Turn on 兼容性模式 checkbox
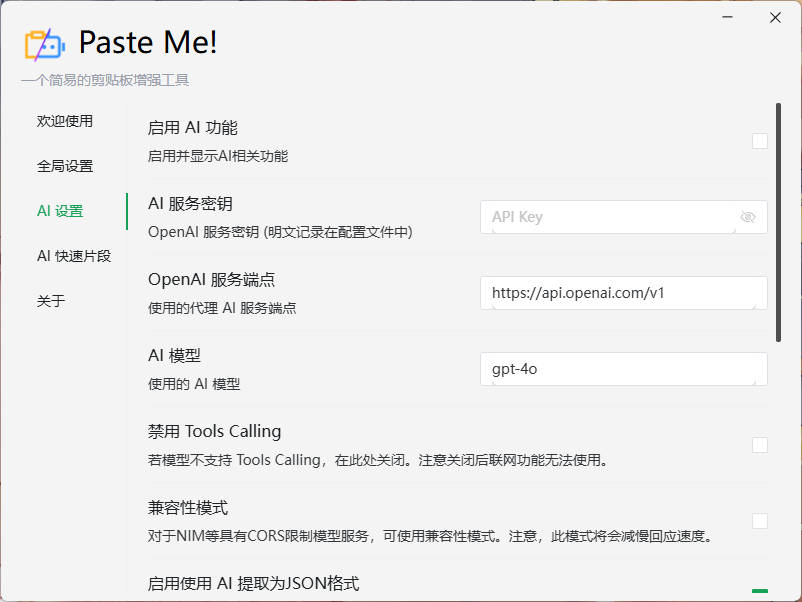Viewport: 802px width, 602px height. pyautogui.click(x=760, y=521)
